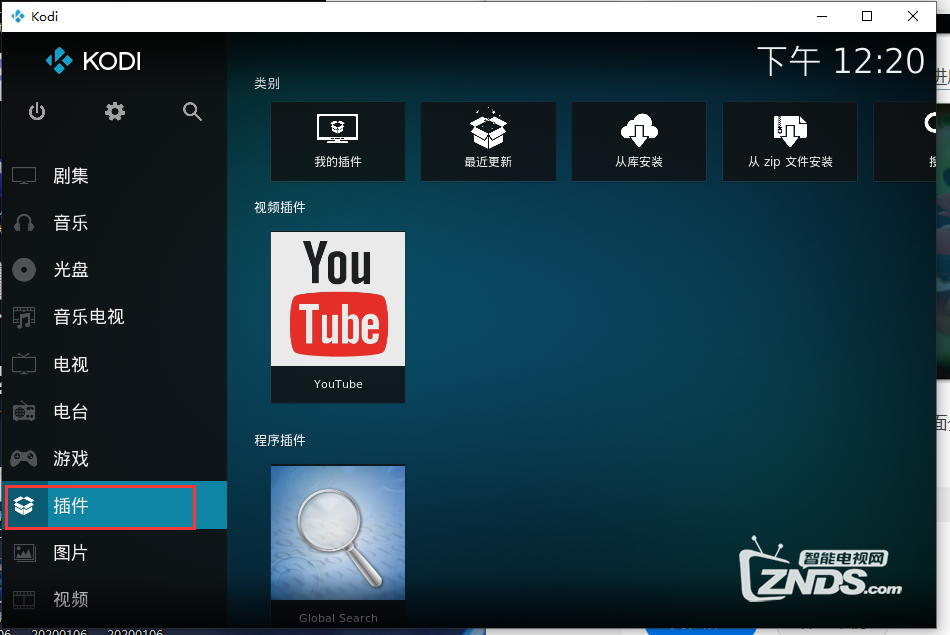Select 剧集 (TV shows) menu item
Screen dimensions: 950x635
[x=71, y=176]
